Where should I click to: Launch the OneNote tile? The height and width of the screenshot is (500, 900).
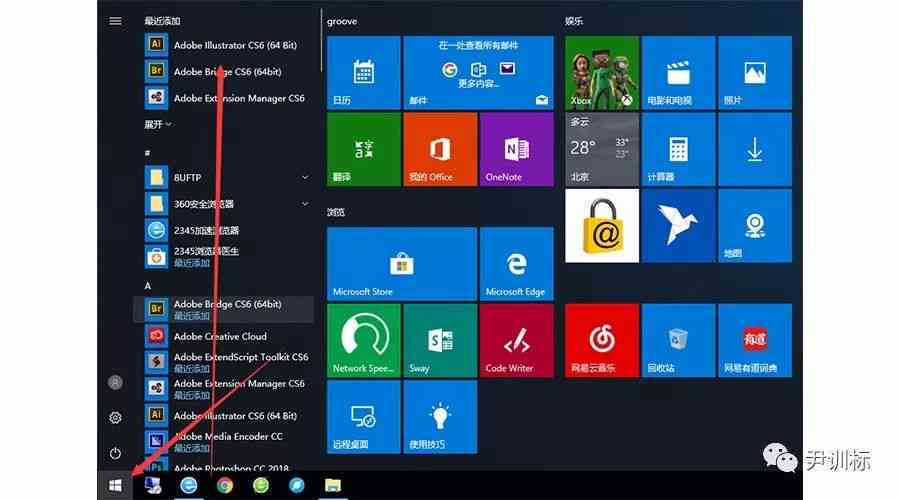[x=517, y=149]
